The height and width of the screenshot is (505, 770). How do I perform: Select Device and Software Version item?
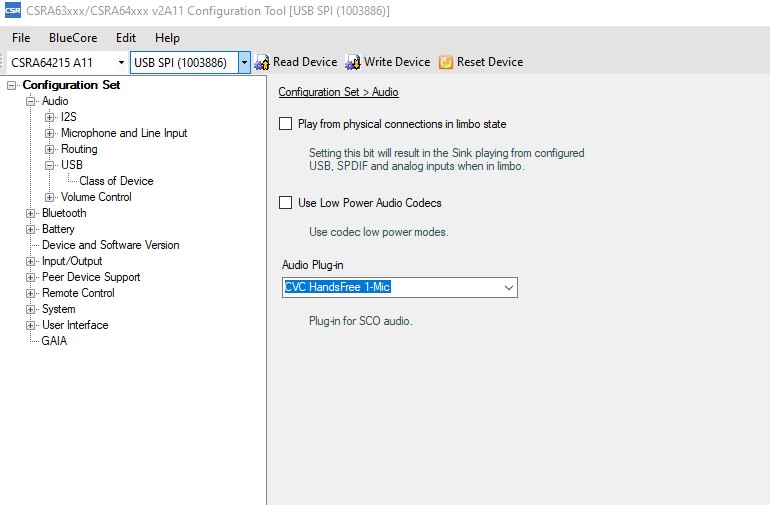pos(110,245)
